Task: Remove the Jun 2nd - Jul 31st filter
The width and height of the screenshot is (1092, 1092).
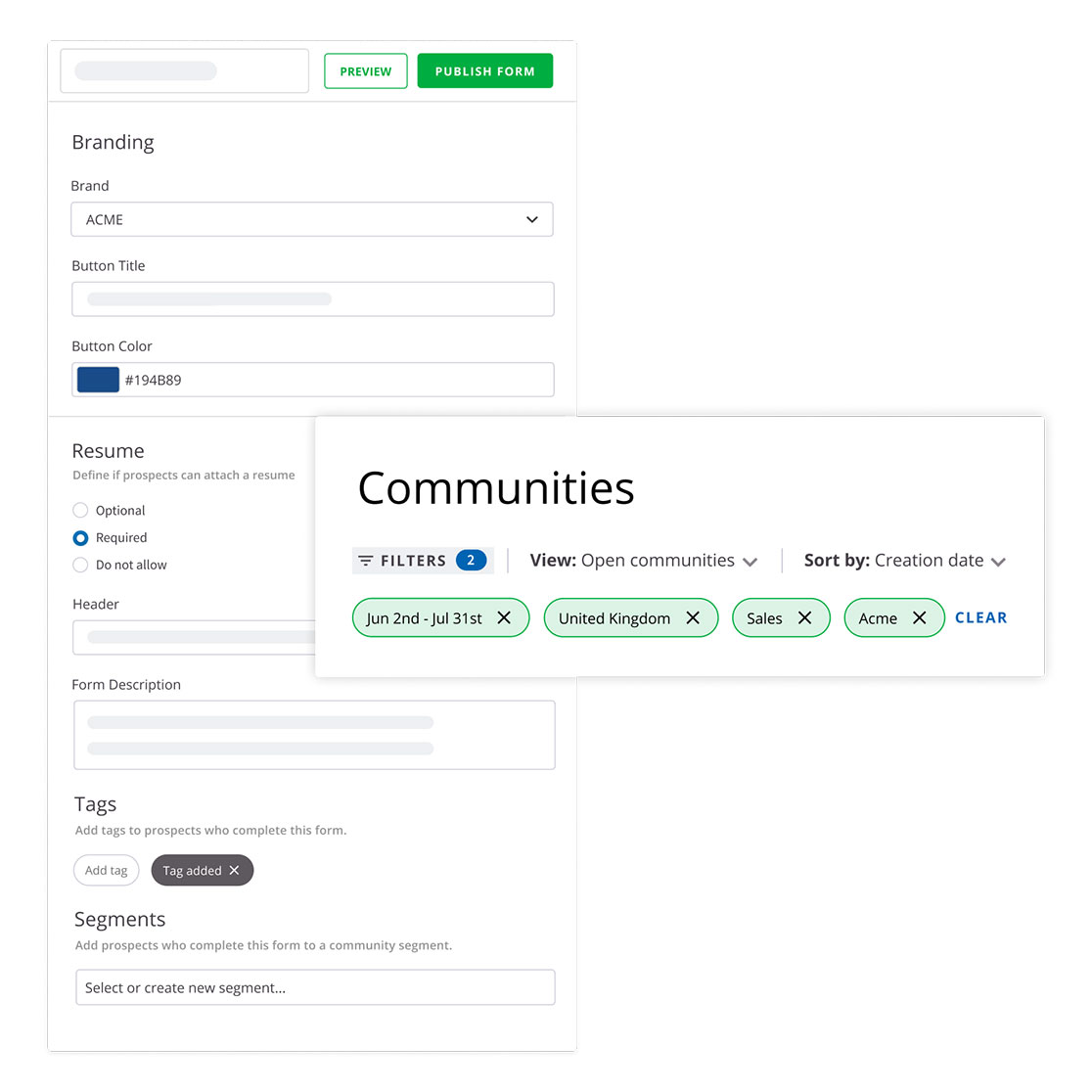Action: tap(504, 617)
